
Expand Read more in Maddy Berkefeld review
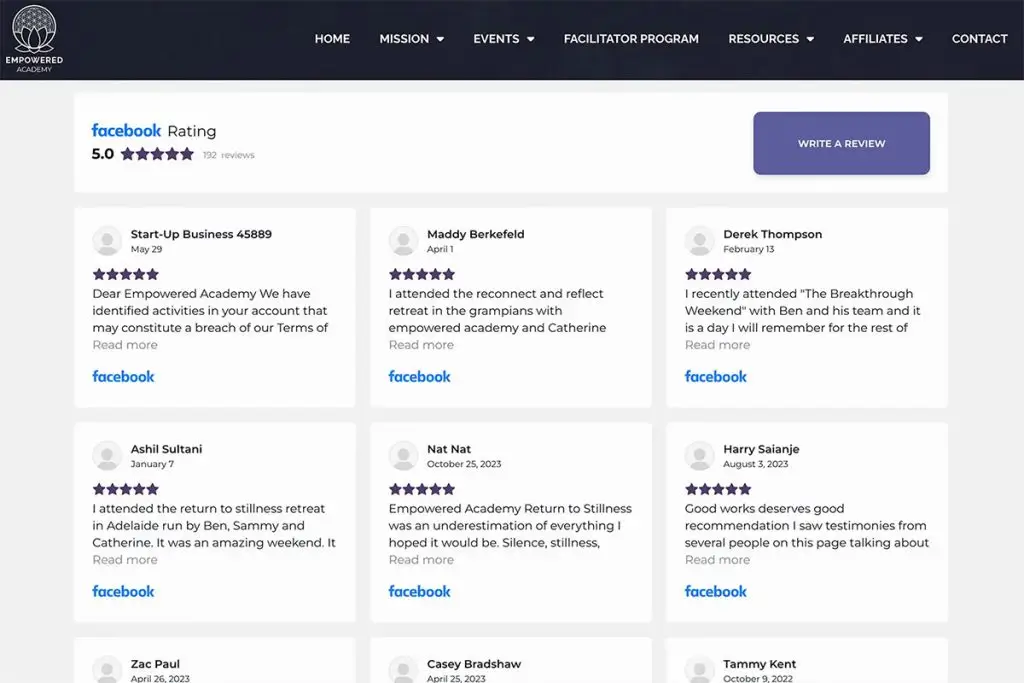[421, 345]
